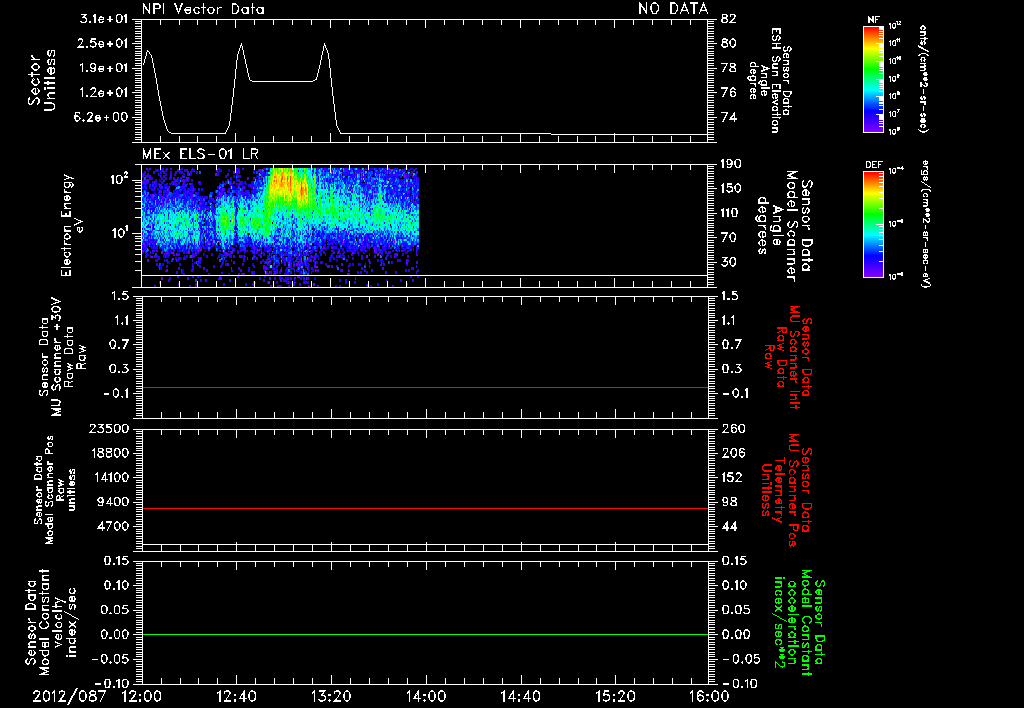Click the NPI Vector Data panel title
Viewport: 1024px width, 708px height.
pyautogui.click(x=203, y=9)
